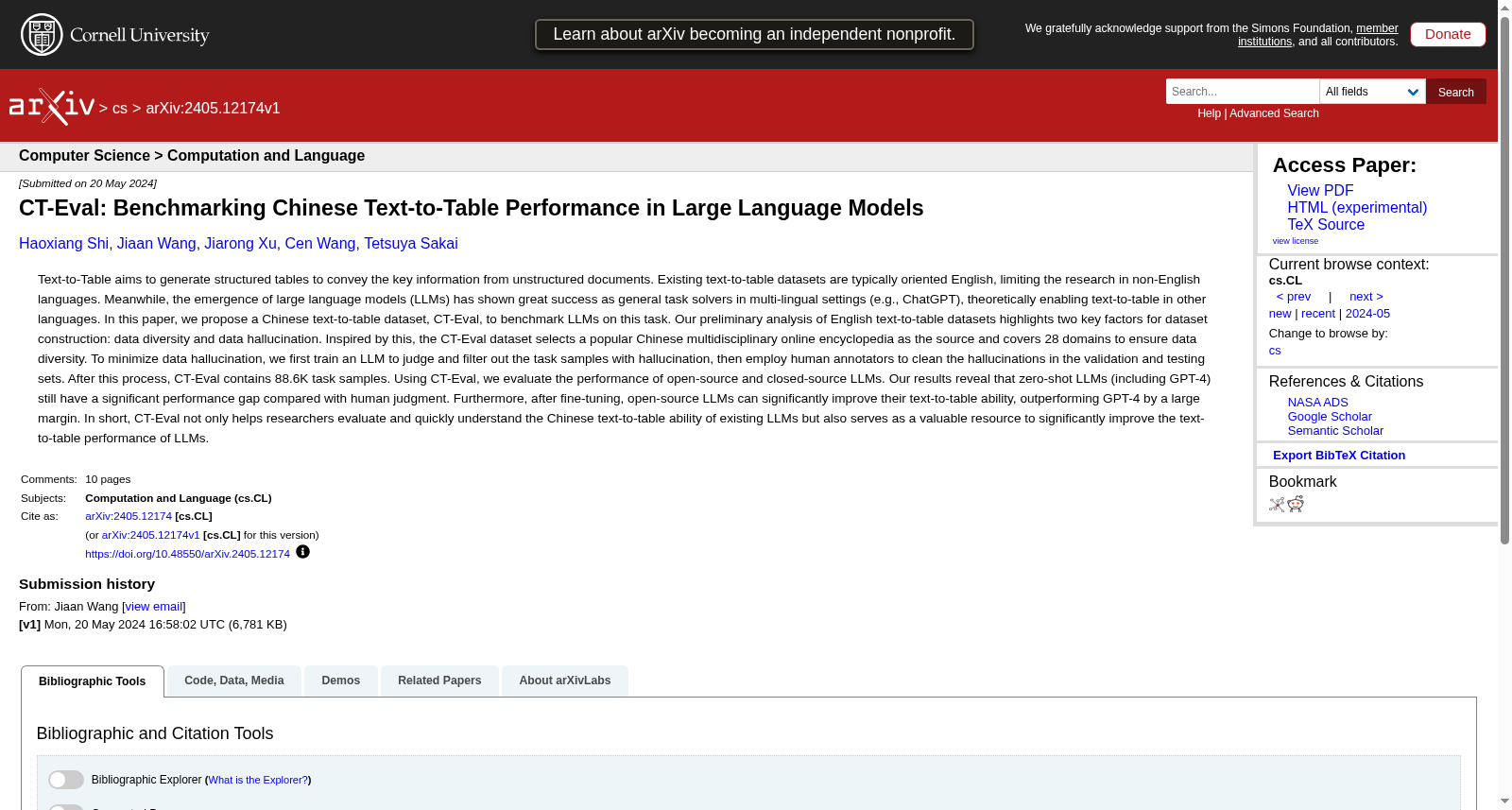Open author Jiarong Xu's link
Image resolution: width=1512 pixels, height=810 pixels.
240,244
